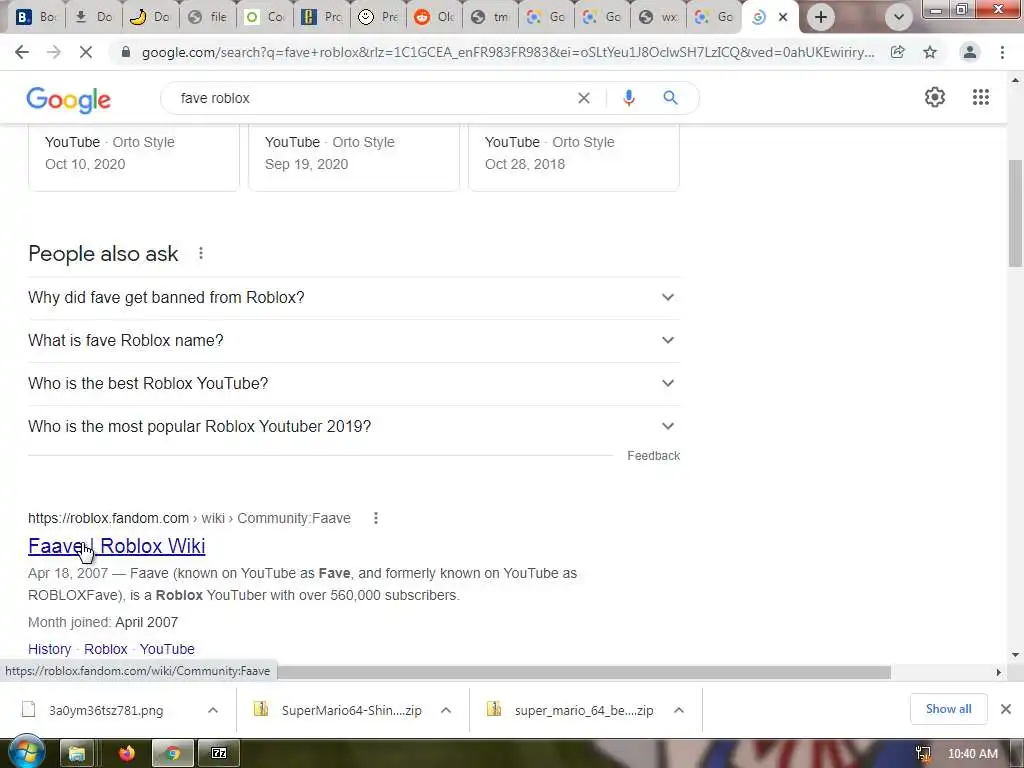Image resolution: width=1024 pixels, height=768 pixels.
Task: Close the current active tab
Action: (783, 18)
